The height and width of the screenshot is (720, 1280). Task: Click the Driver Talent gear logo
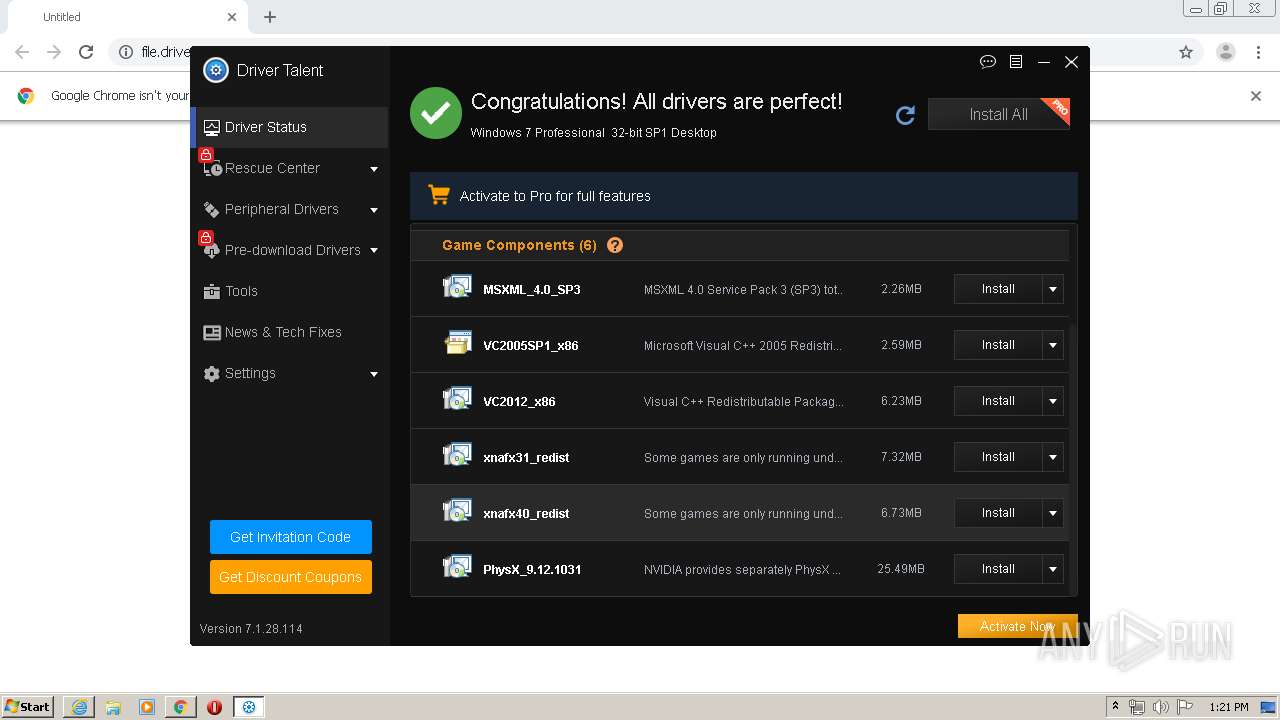click(x=216, y=70)
